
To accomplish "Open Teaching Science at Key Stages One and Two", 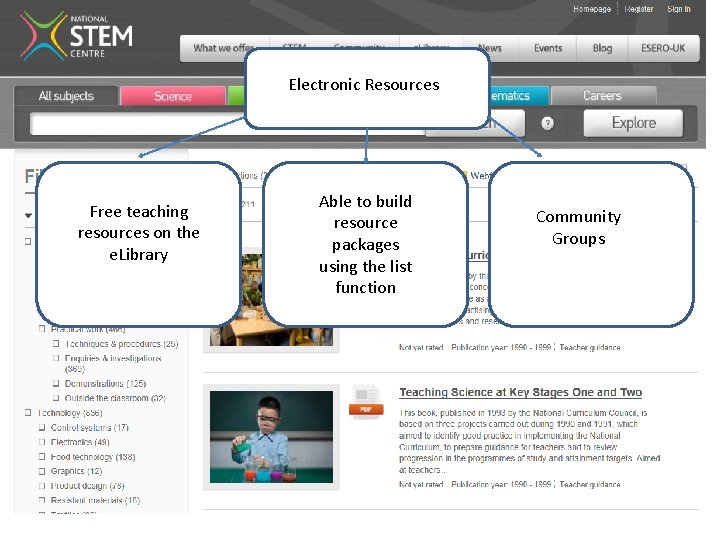I will 520,392.
